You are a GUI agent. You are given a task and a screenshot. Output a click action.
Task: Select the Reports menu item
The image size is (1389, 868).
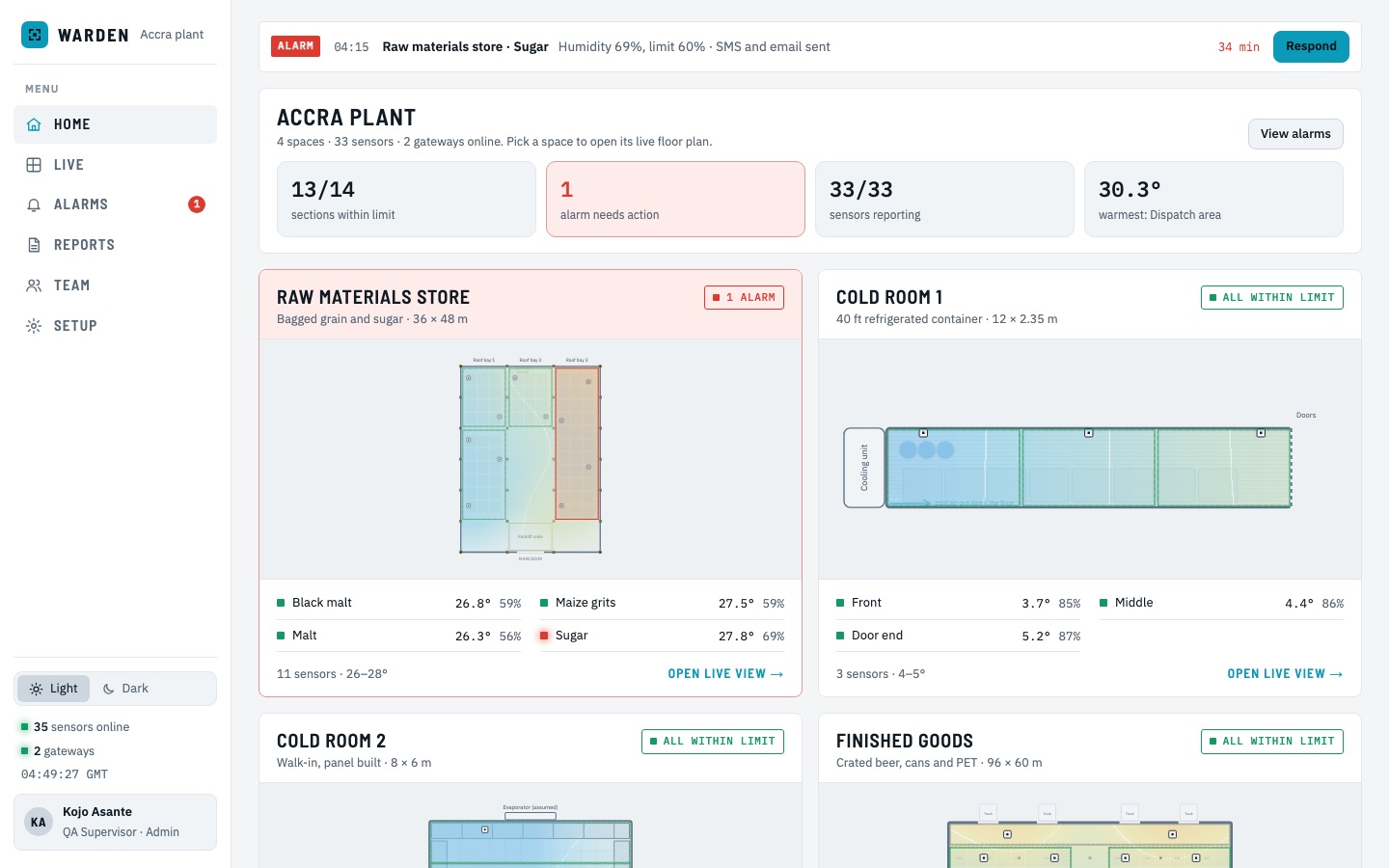point(115,245)
